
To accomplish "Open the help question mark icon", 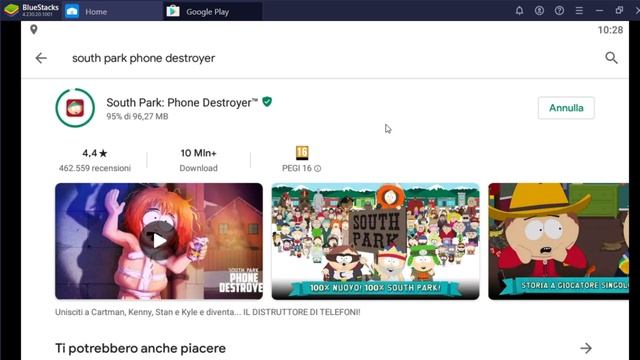I will [559, 11].
